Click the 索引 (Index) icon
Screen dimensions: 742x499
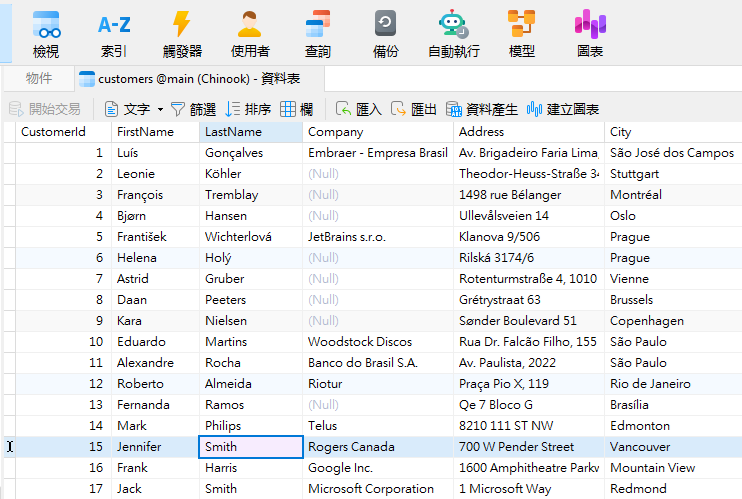pyautogui.click(x=113, y=34)
